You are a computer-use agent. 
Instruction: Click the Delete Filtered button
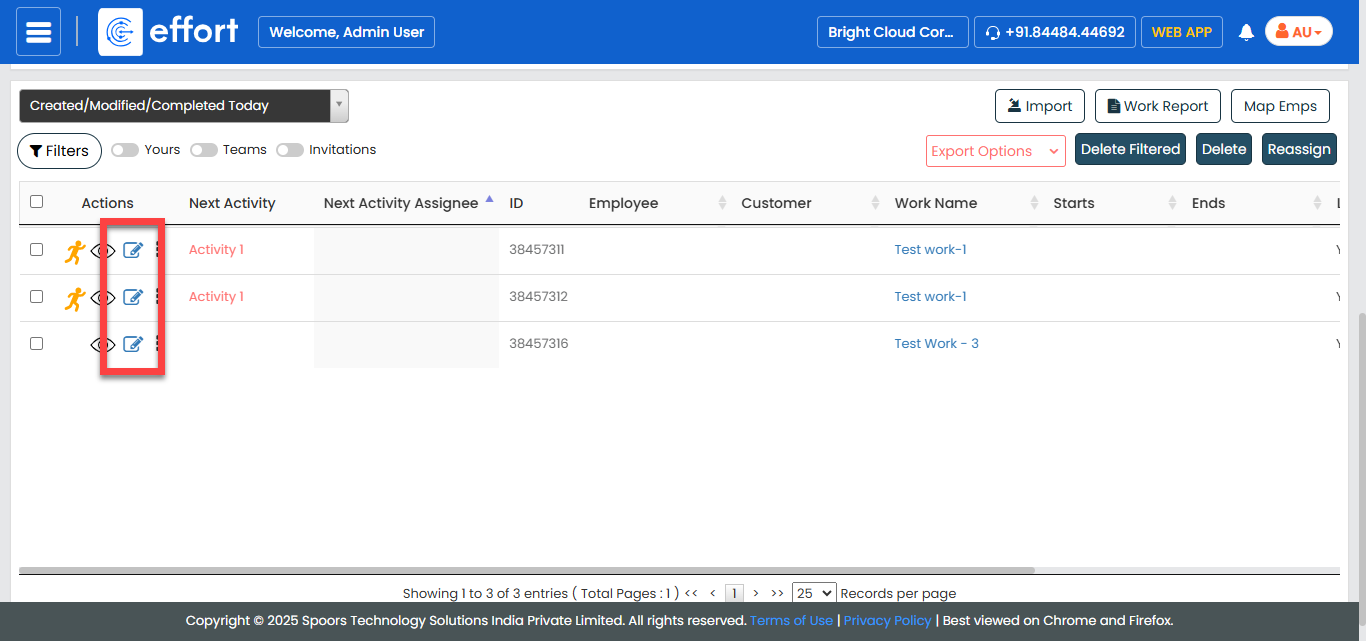pyautogui.click(x=1130, y=150)
